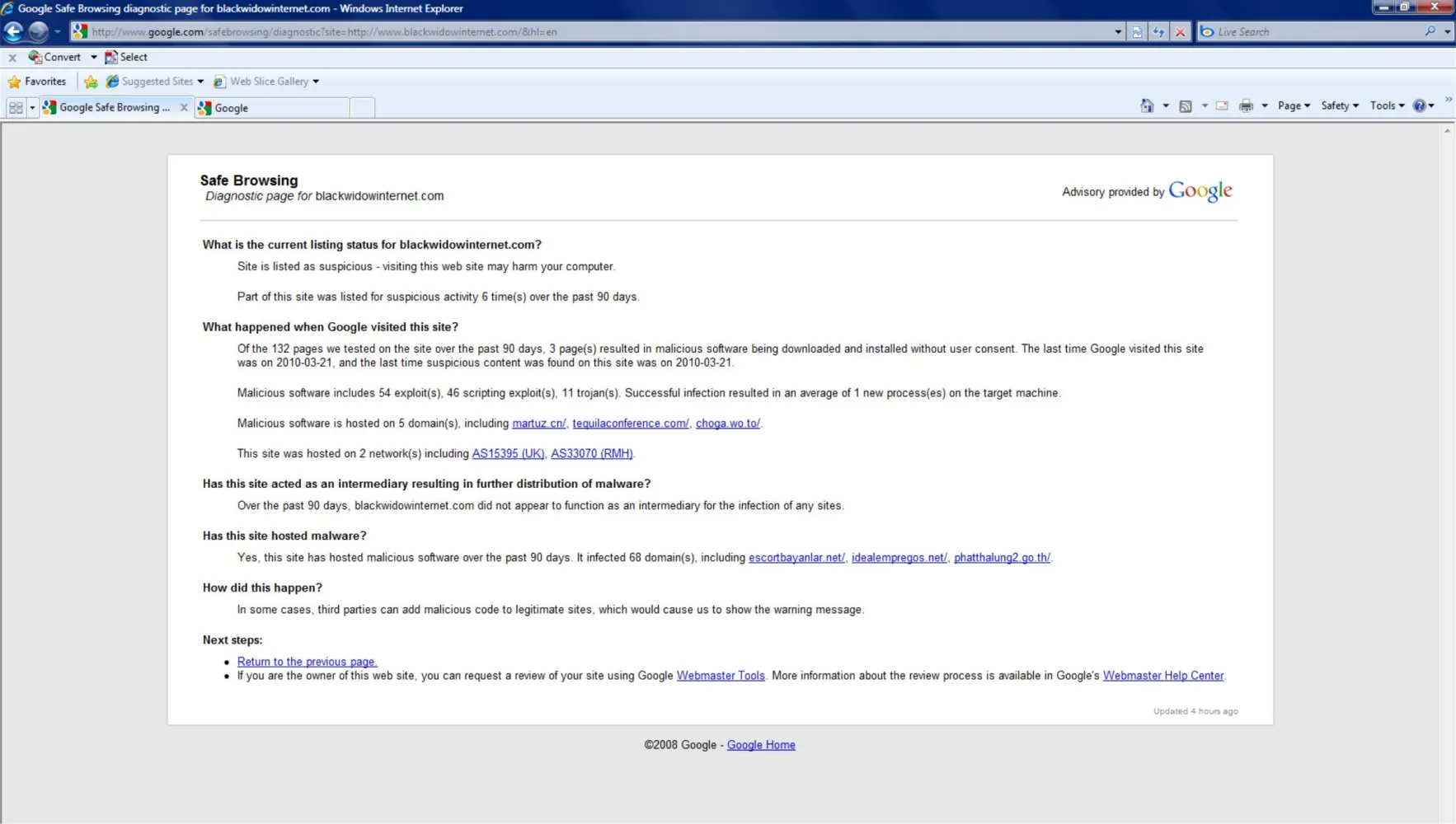Expand the Print options dropdown arrow
The image size is (1456, 824).
click(1265, 106)
